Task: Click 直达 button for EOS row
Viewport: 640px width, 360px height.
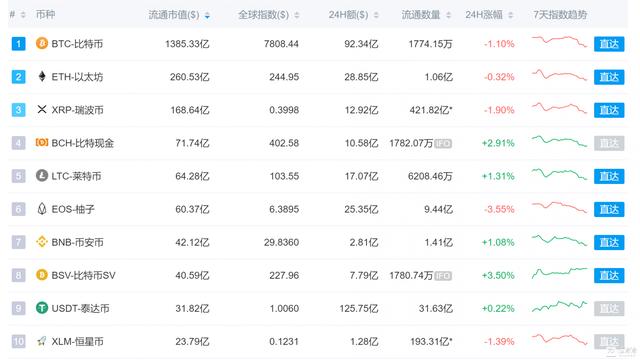Action: (x=609, y=209)
